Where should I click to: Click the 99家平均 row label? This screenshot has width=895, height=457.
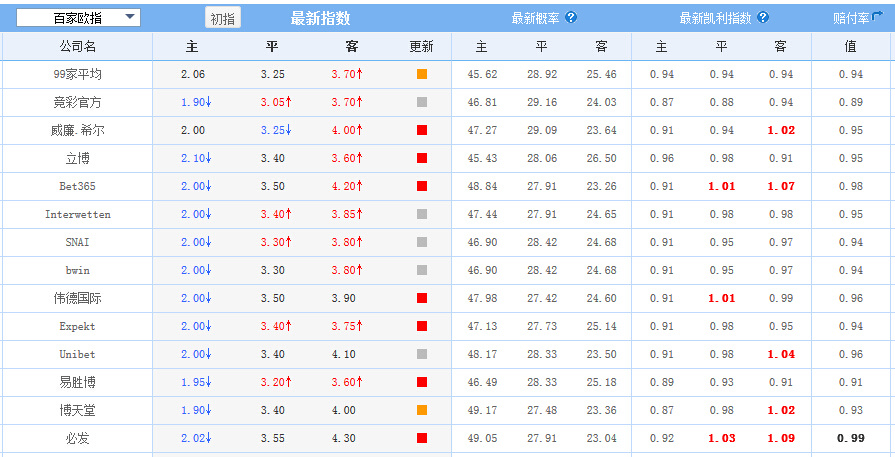click(x=77, y=75)
